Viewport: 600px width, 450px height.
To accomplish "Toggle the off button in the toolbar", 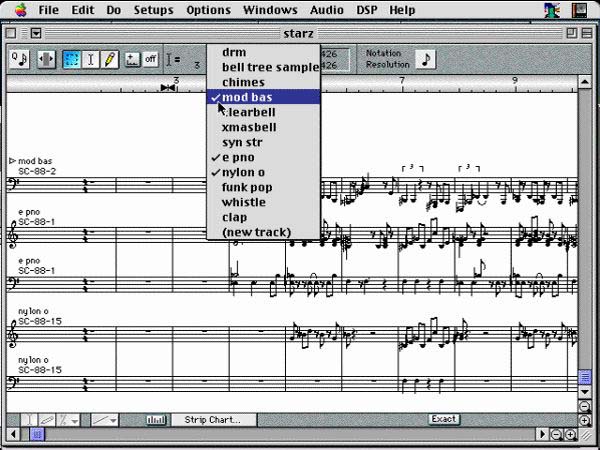I will [150, 59].
